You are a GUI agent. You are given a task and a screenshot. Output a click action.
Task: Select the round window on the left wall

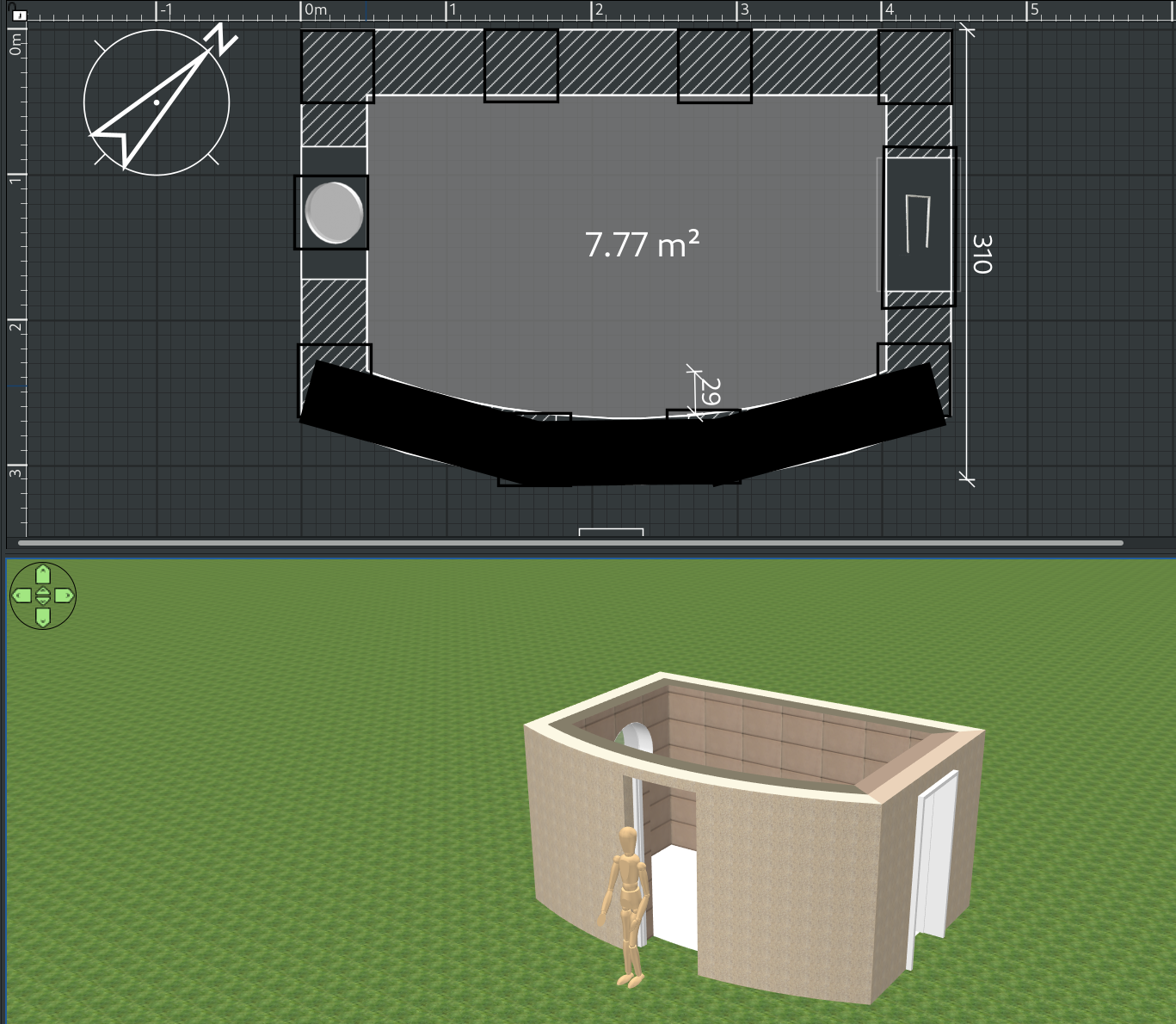(x=332, y=213)
